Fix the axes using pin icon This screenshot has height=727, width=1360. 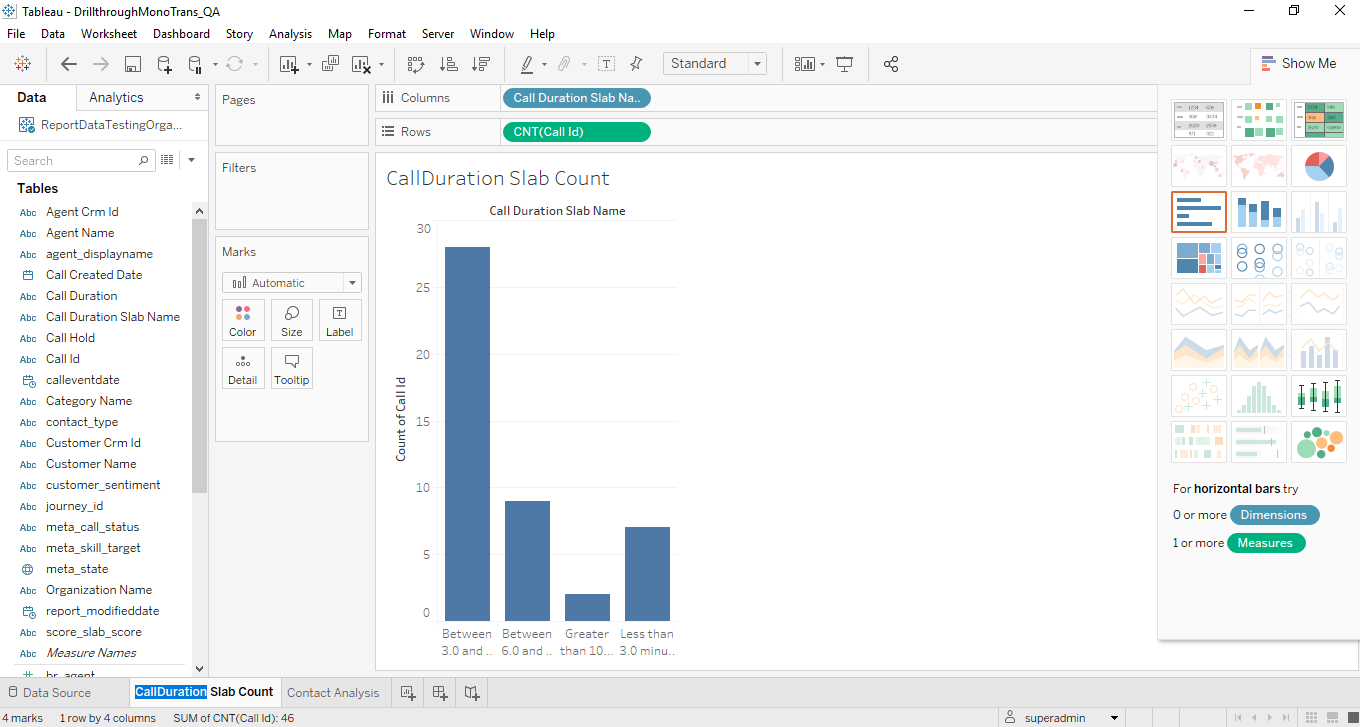pyautogui.click(x=636, y=64)
